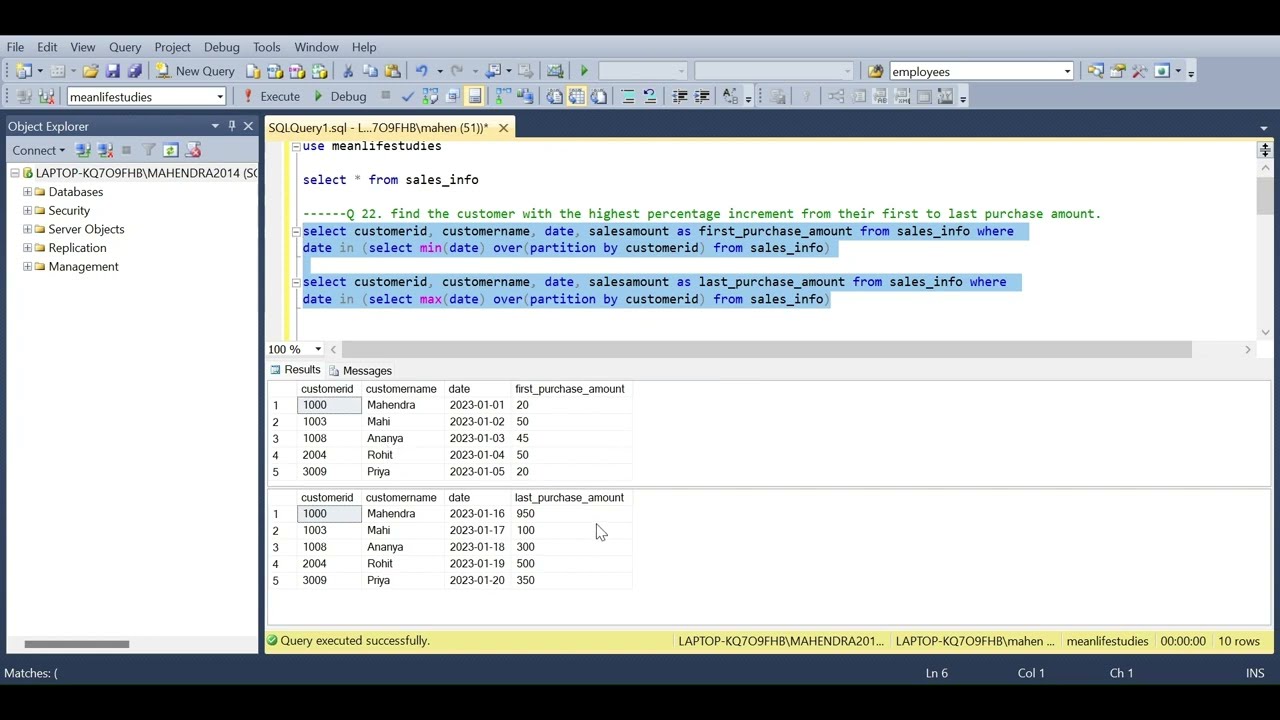The height and width of the screenshot is (720, 1280).
Task: Click the Database Engine Query icon
Action: tap(254, 71)
